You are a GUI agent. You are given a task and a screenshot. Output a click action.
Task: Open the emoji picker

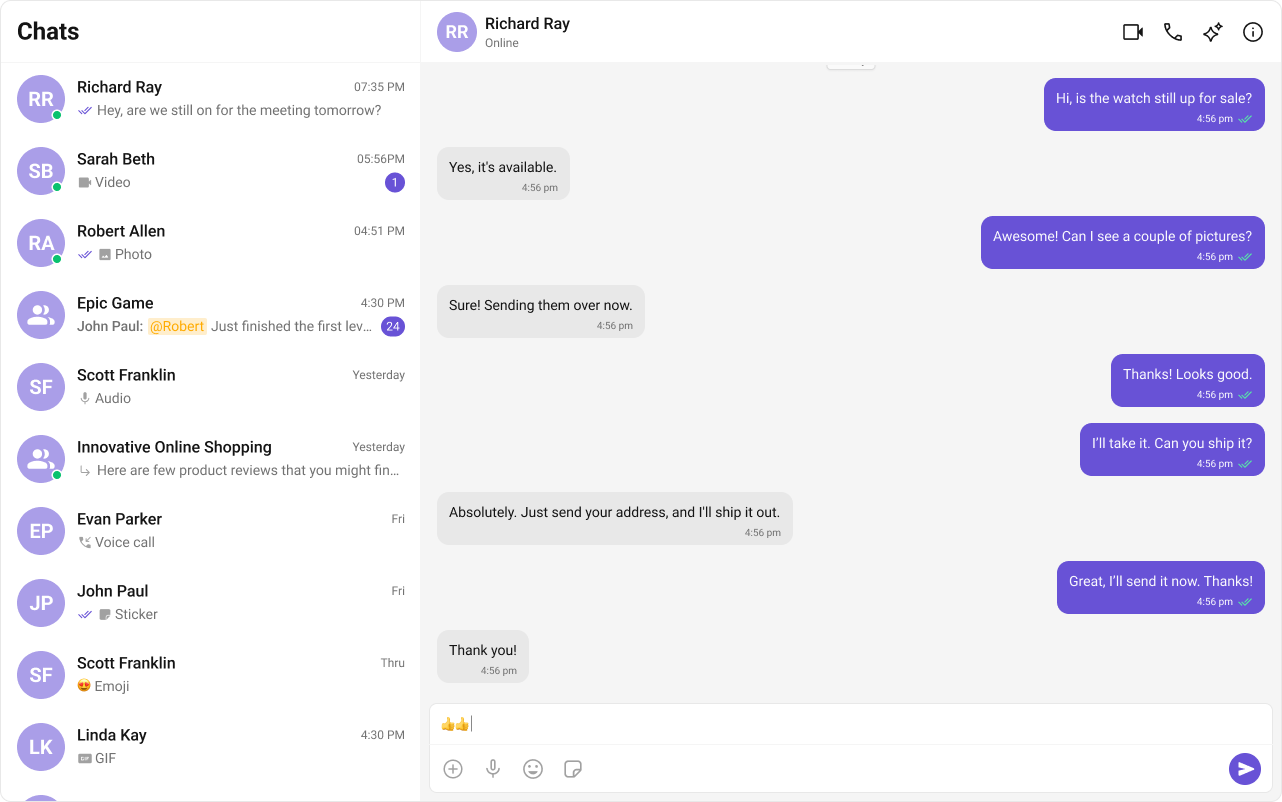(533, 769)
